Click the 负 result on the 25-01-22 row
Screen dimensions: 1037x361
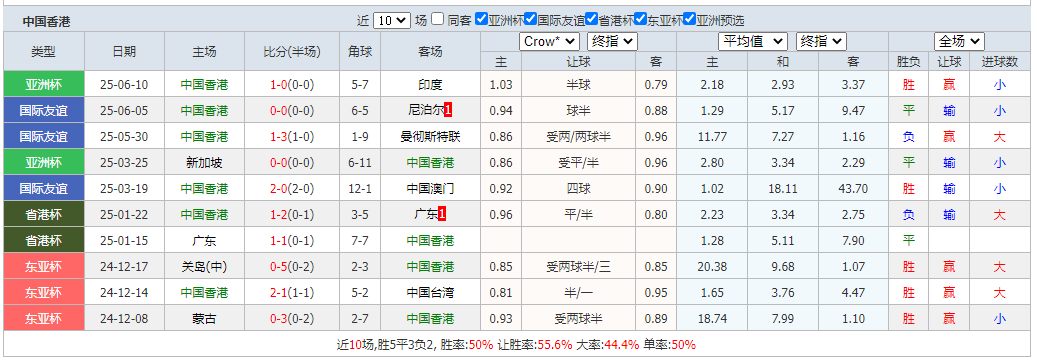(908, 214)
